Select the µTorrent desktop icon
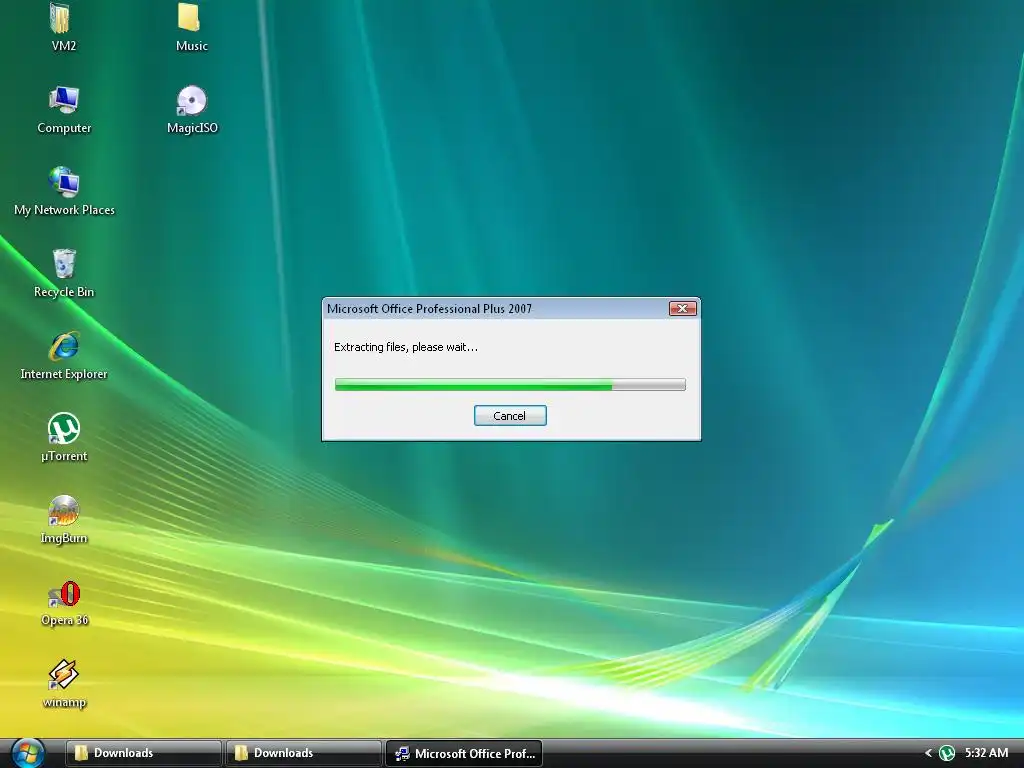This screenshot has width=1024, height=768. coord(63,428)
